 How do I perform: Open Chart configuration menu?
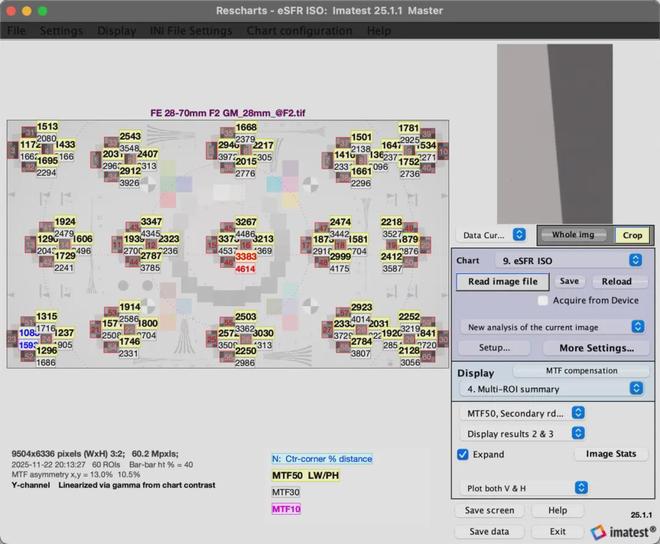(299, 31)
